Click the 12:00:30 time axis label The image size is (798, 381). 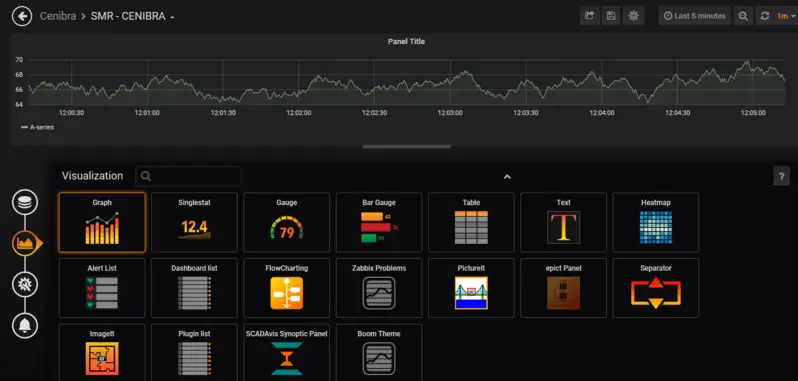(x=71, y=113)
